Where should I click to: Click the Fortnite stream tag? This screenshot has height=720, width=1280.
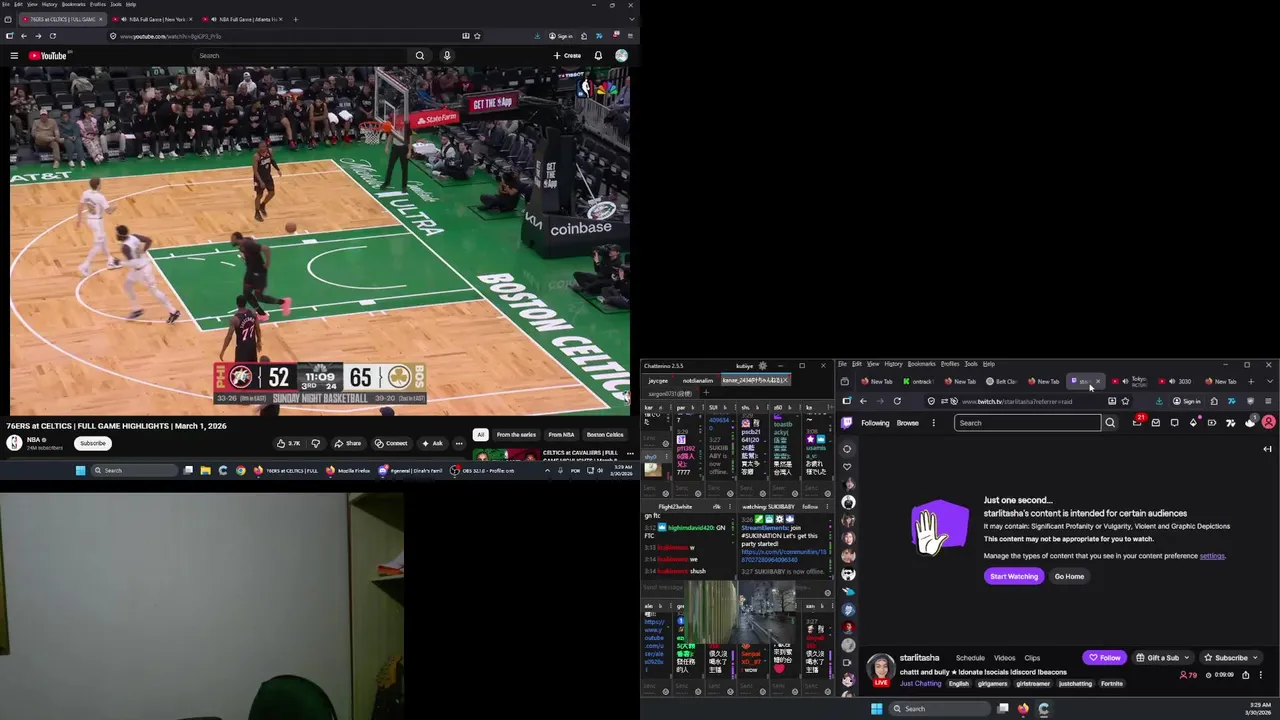pos(1112,684)
